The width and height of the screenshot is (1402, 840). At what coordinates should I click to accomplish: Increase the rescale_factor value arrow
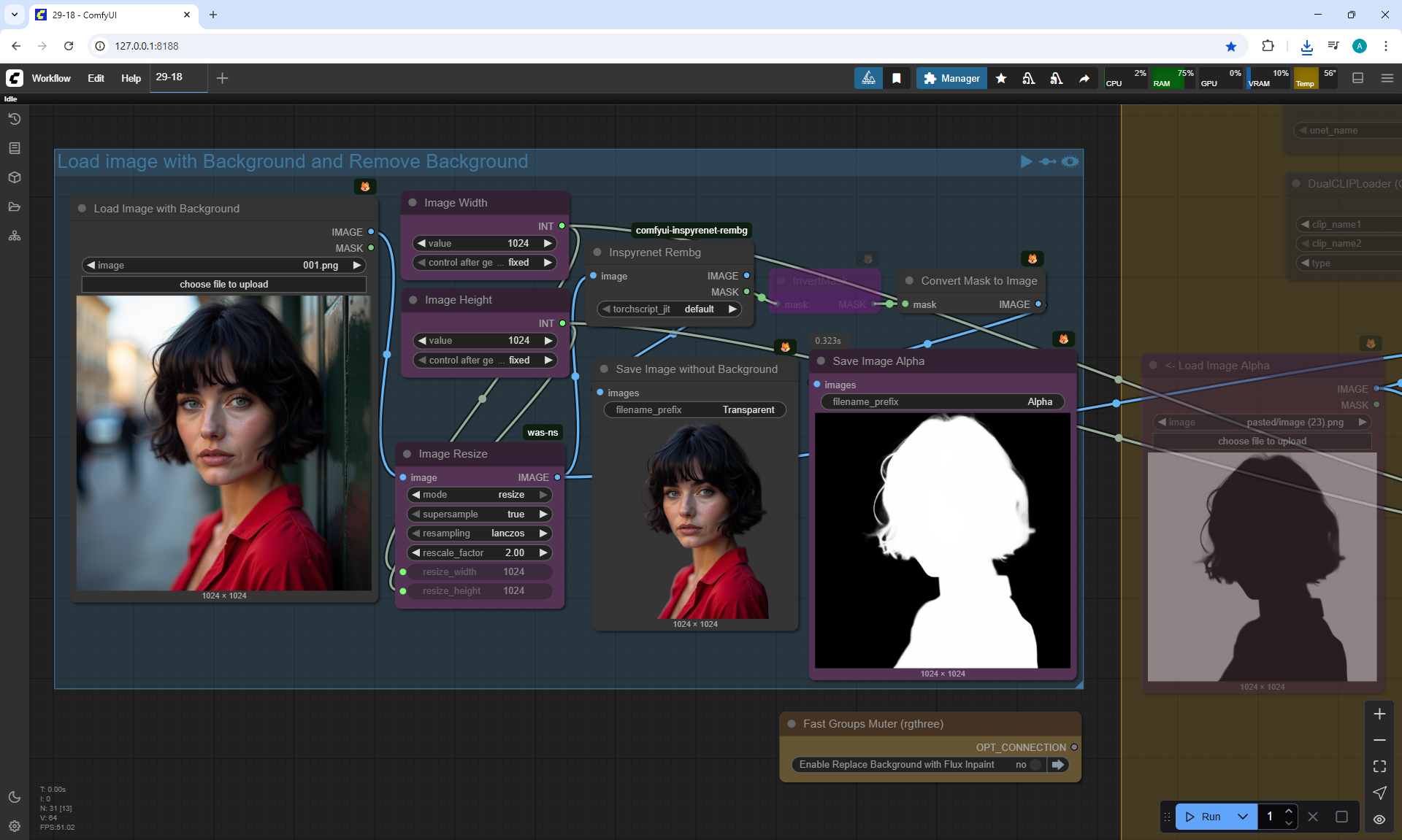(x=543, y=553)
